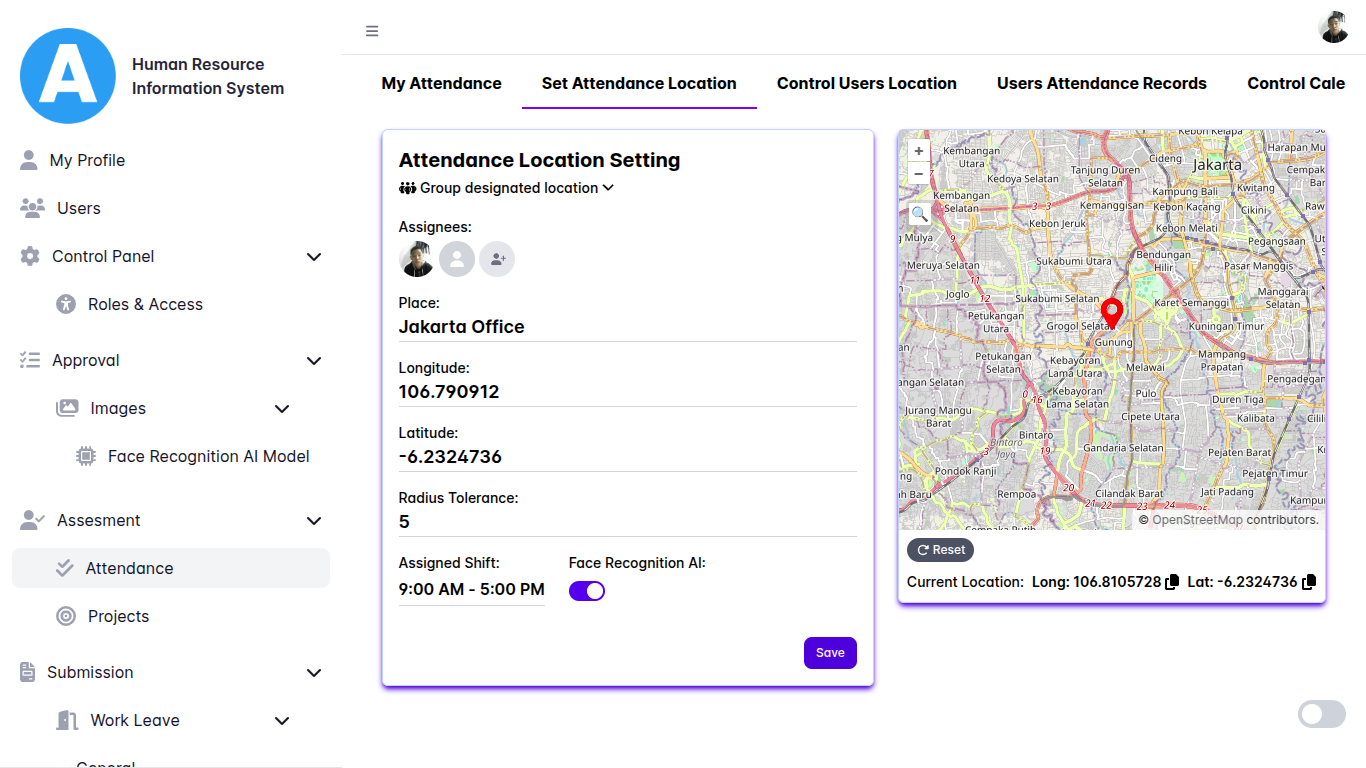1366x768 pixels.
Task: Click the Face Recognition AI Model chip icon
Action: pos(86,456)
